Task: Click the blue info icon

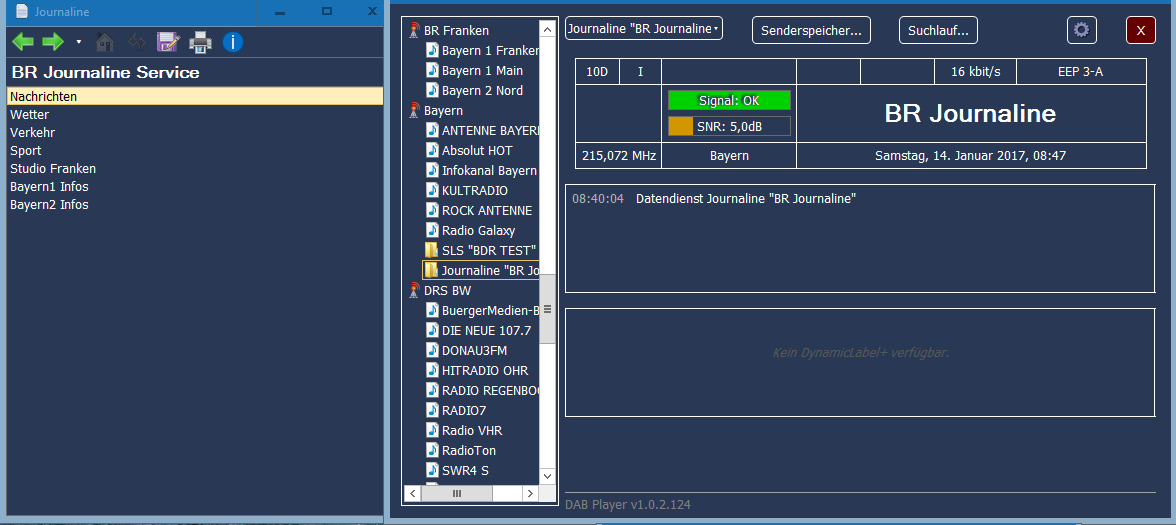Action: point(233,42)
